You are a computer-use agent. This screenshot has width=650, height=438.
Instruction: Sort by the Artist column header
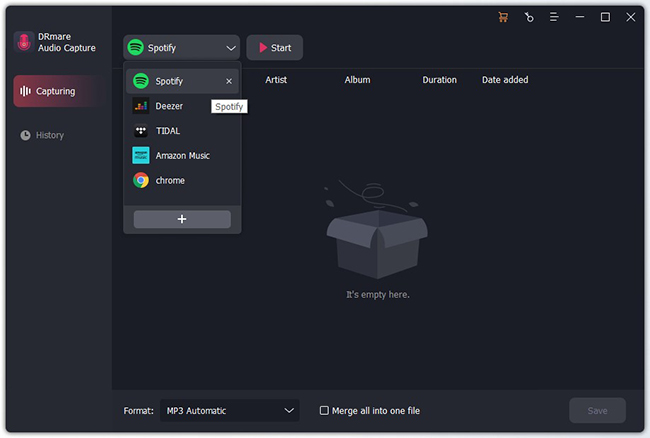(276, 80)
